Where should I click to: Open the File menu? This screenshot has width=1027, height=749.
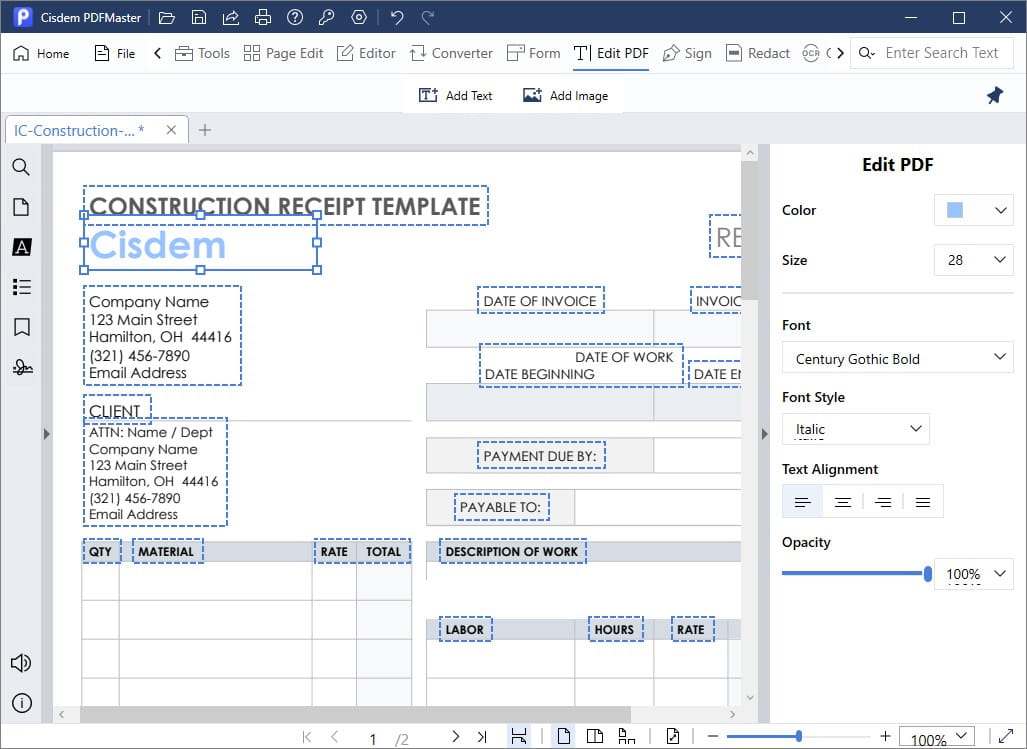[x=115, y=53]
